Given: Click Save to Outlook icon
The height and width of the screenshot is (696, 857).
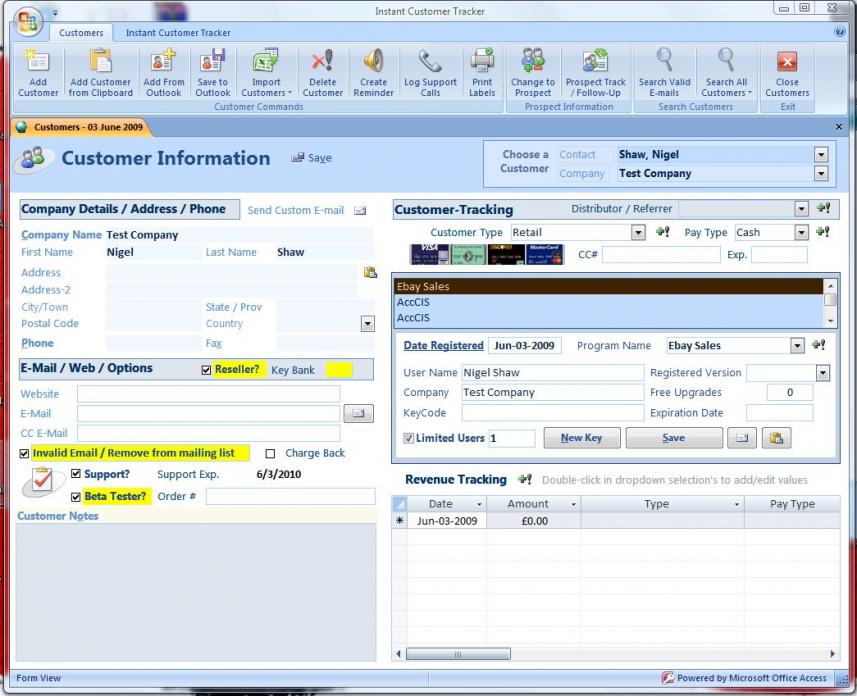Looking at the screenshot, I should click(x=213, y=61).
